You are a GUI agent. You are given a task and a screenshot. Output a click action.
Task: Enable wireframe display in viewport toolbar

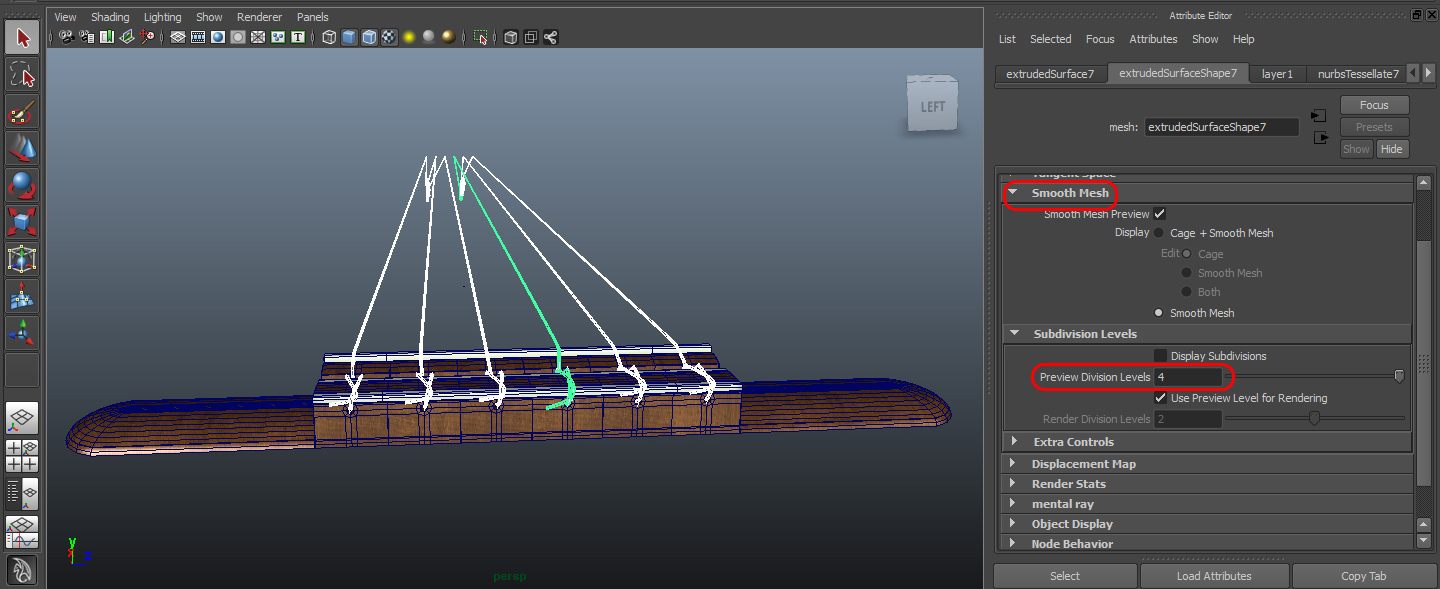tap(329, 37)
